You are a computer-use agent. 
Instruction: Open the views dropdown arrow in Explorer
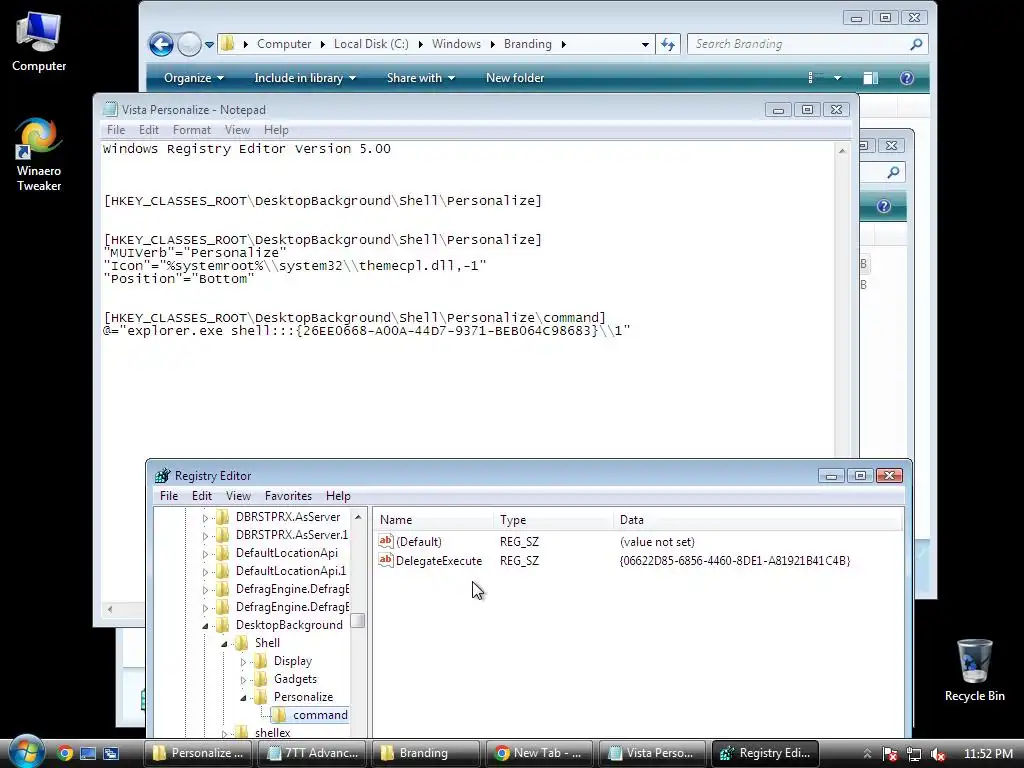click(837, 78)
